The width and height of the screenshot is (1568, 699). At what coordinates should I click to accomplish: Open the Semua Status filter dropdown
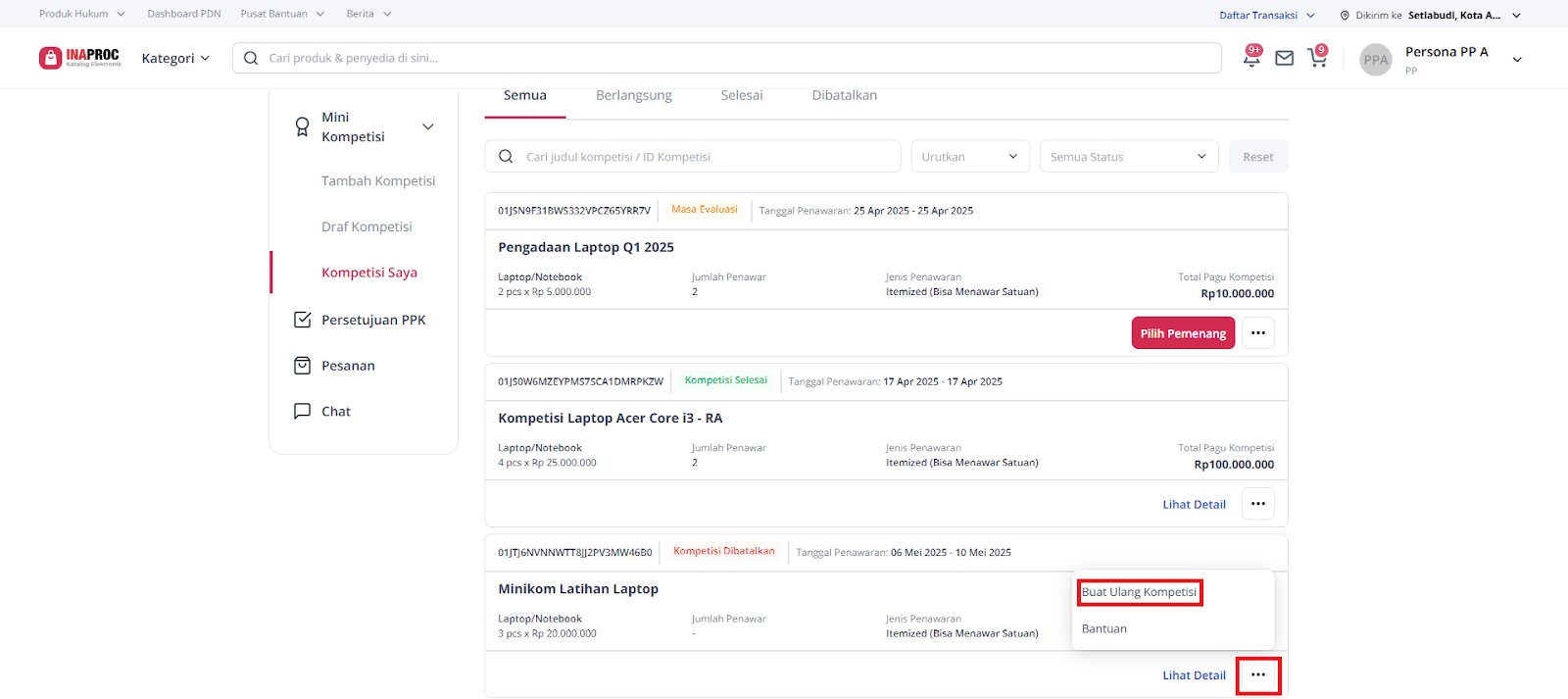tap(1128, 157)
